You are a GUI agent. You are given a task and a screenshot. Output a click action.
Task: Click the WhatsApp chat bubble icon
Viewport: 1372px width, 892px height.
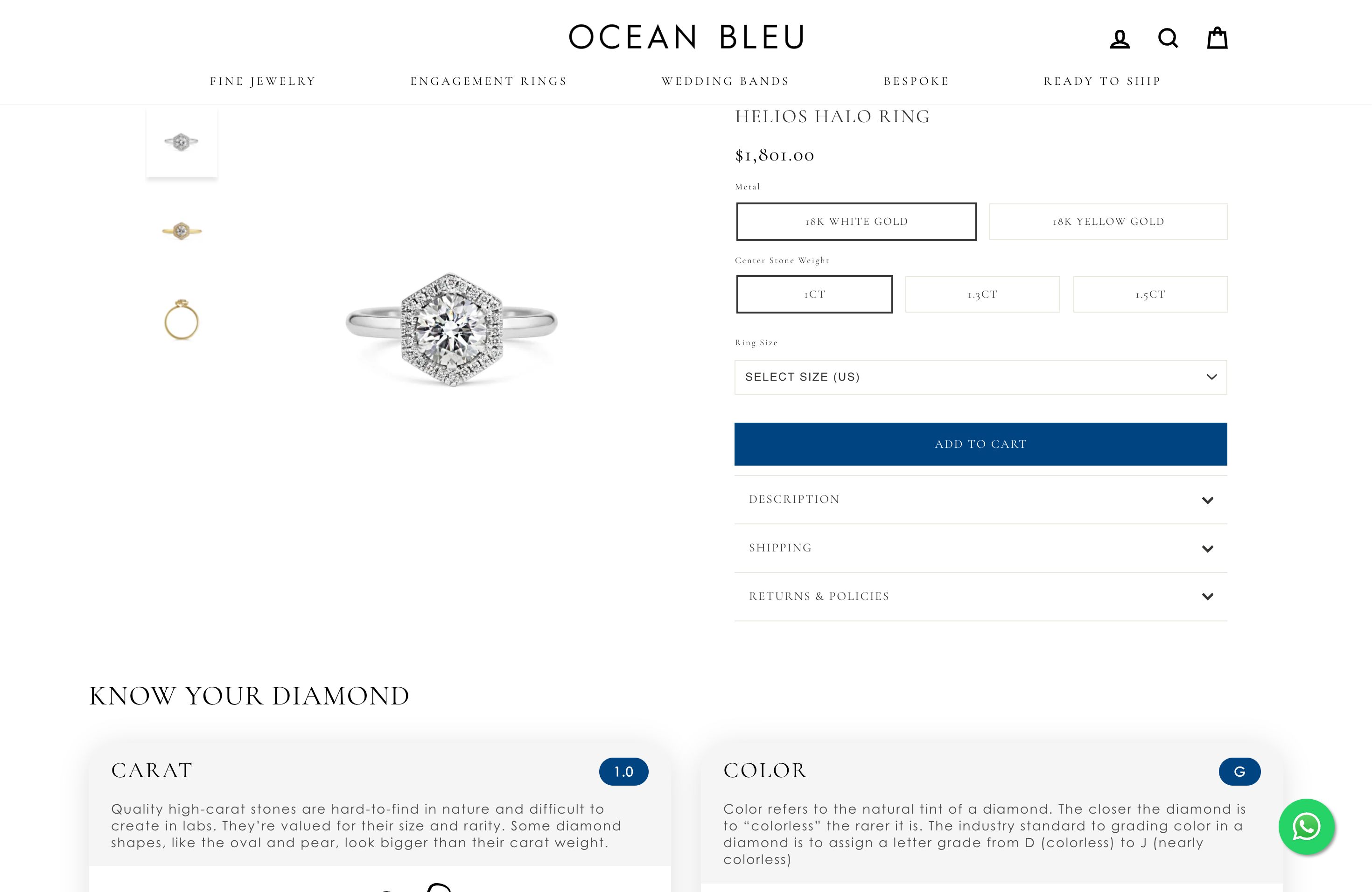click(1306, 827)
